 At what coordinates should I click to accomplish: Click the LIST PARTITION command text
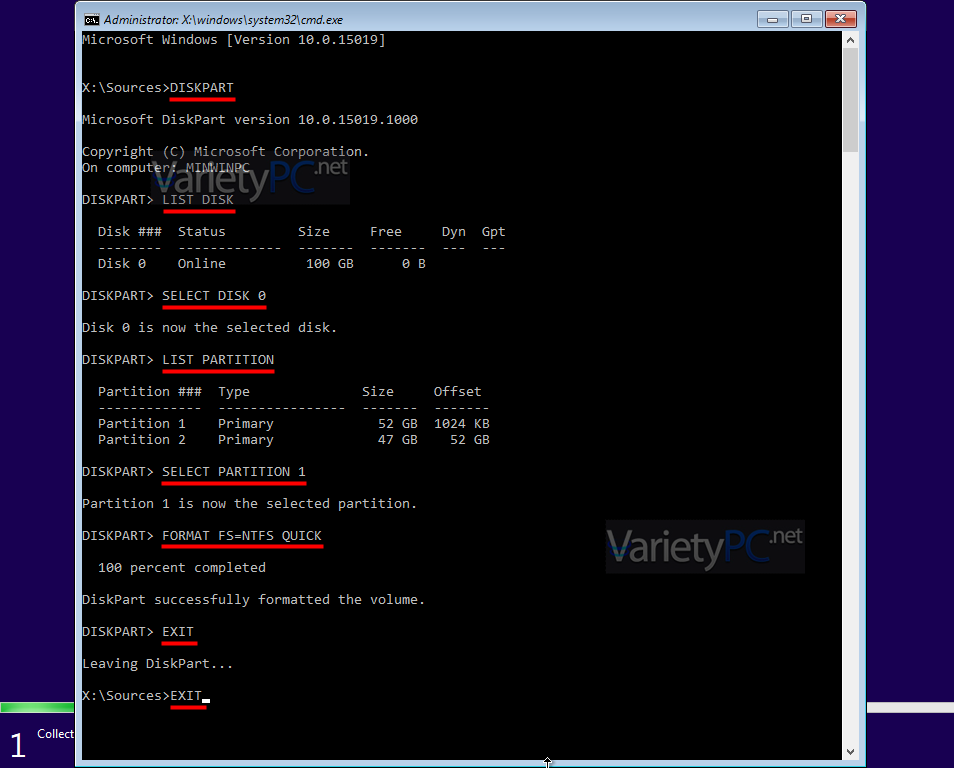[218, 360]
